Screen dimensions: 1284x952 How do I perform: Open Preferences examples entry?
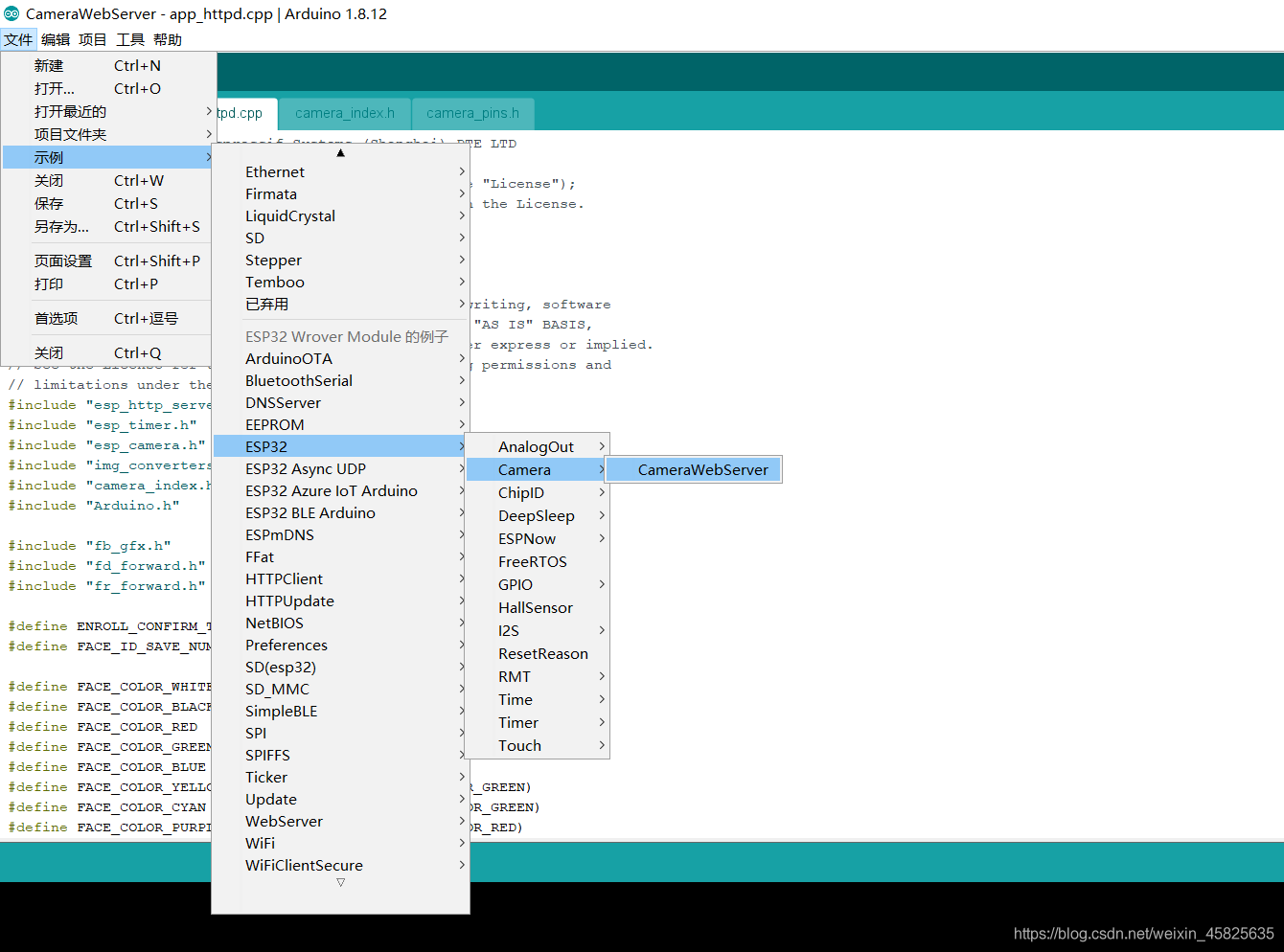[x=340, y=645]
